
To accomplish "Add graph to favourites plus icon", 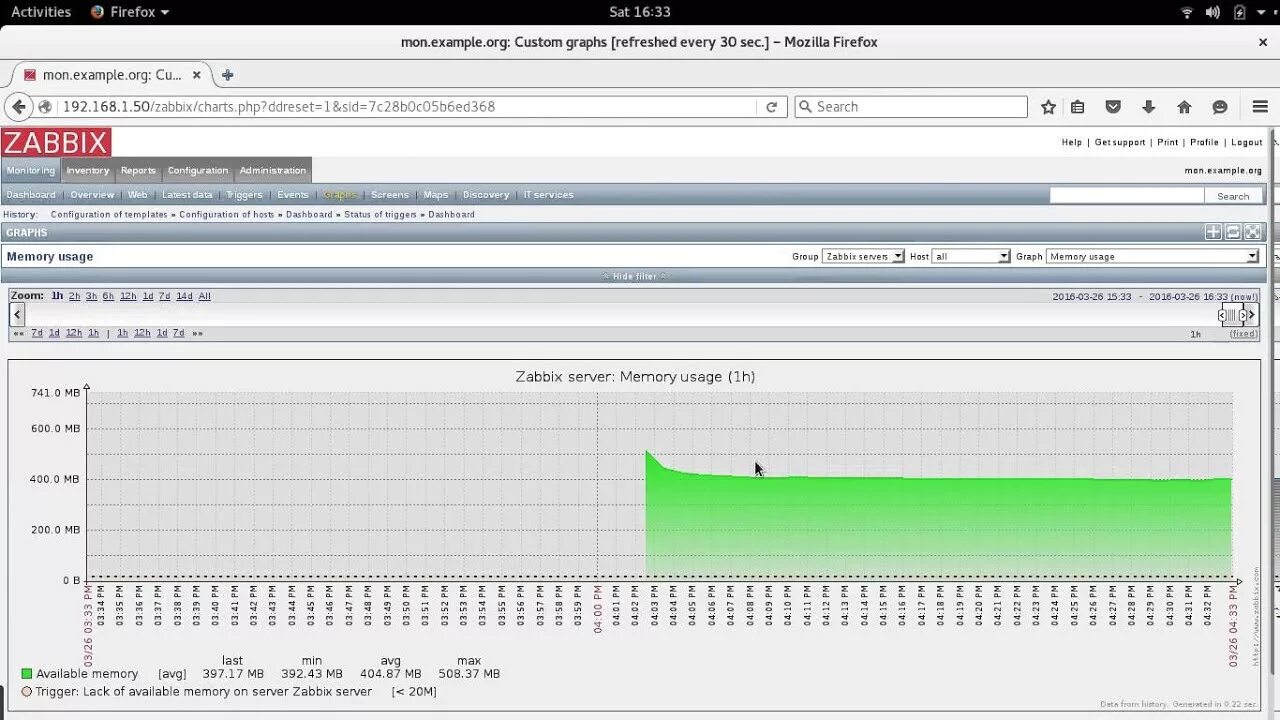I will [x=1213, y=232].
